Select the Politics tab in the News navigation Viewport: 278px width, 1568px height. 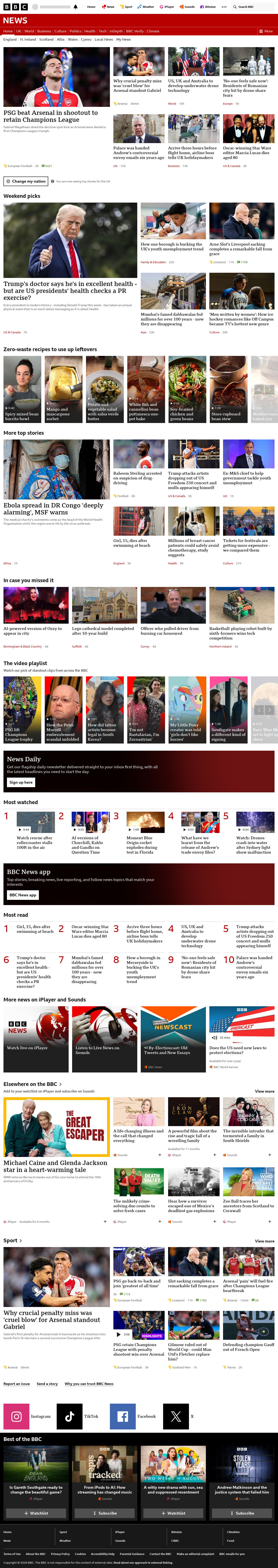75,31
